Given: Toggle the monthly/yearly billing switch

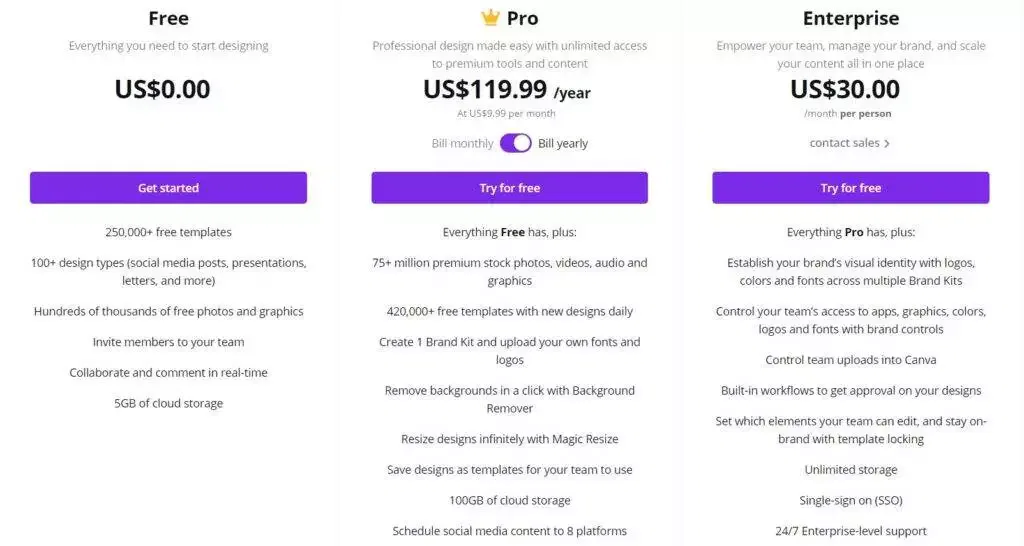Looking at the screenshot, I should tap(516, 143).
